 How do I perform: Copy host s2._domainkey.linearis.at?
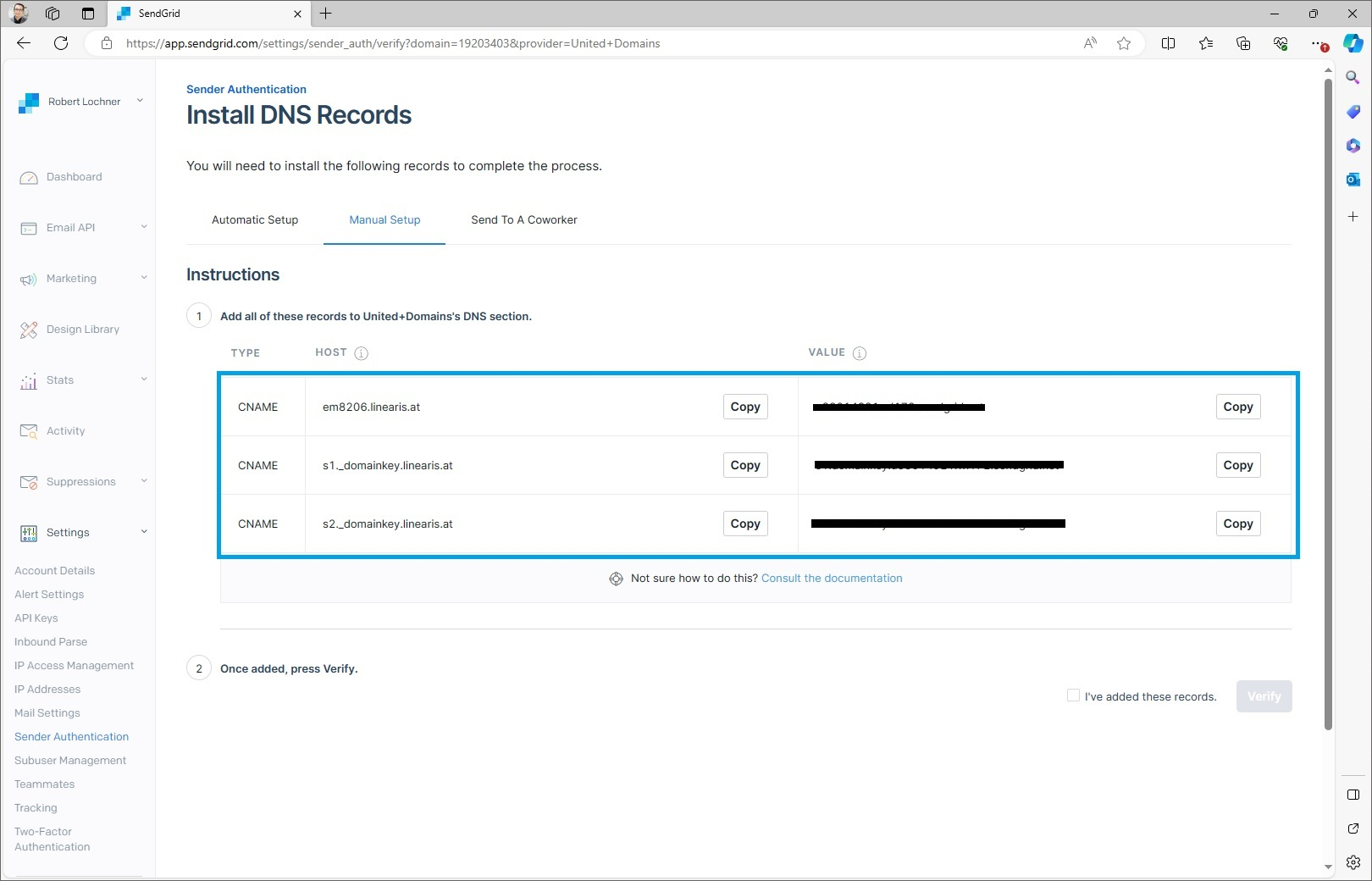(745, 524)
